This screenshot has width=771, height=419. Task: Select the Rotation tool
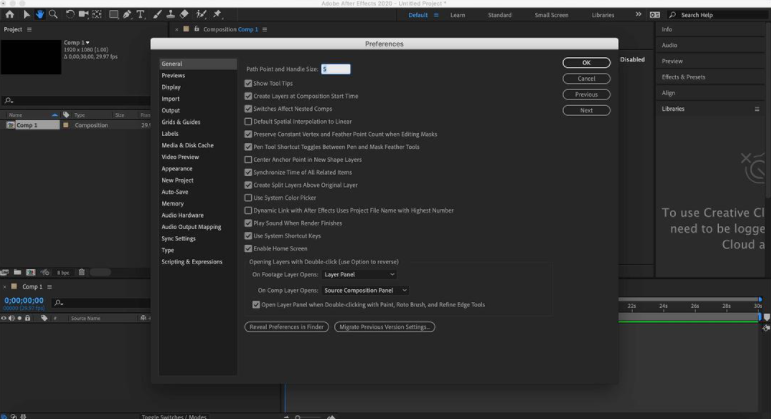click(x=70, y=14)
